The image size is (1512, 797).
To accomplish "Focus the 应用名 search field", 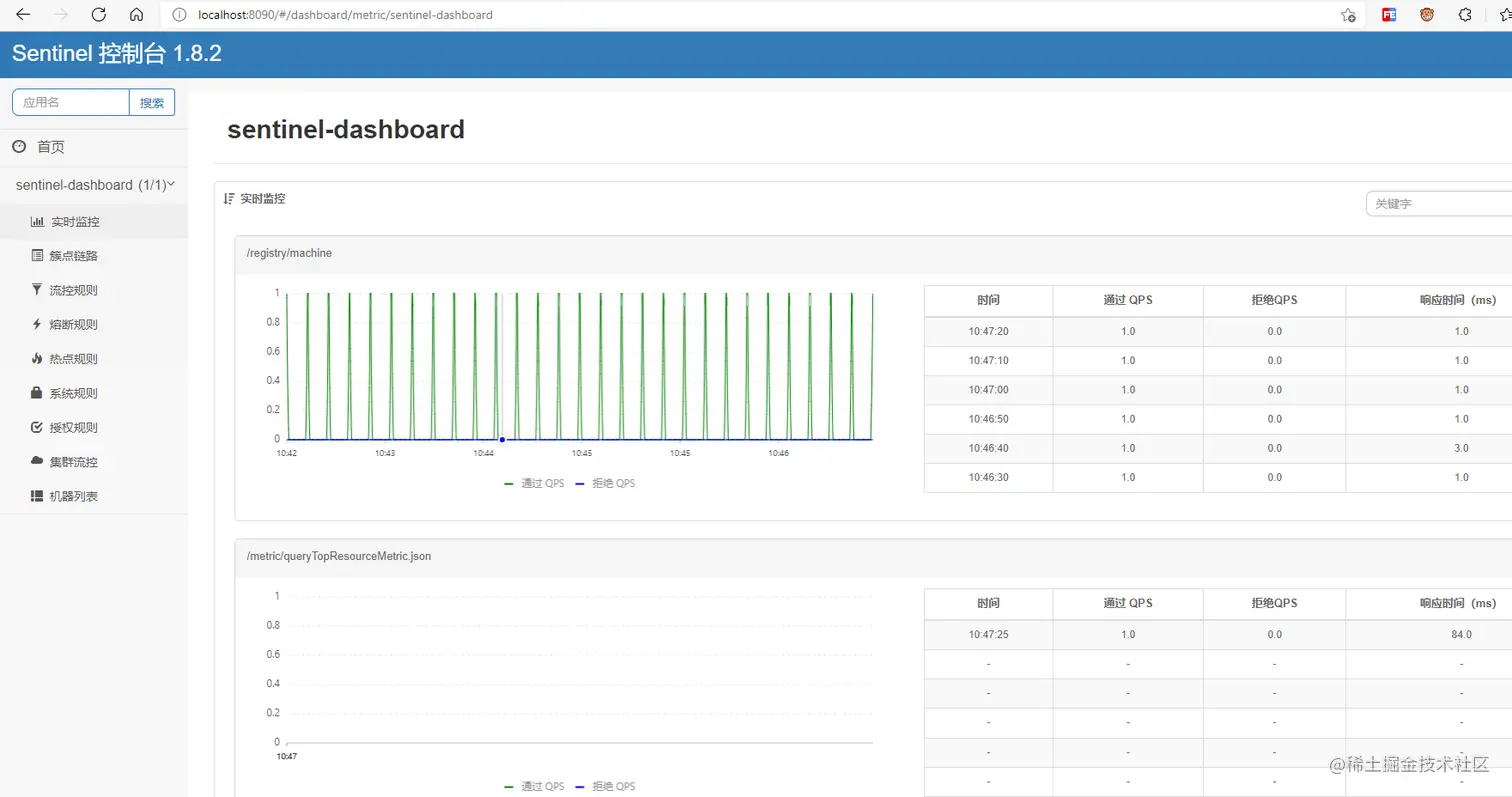I will [71, 102].
